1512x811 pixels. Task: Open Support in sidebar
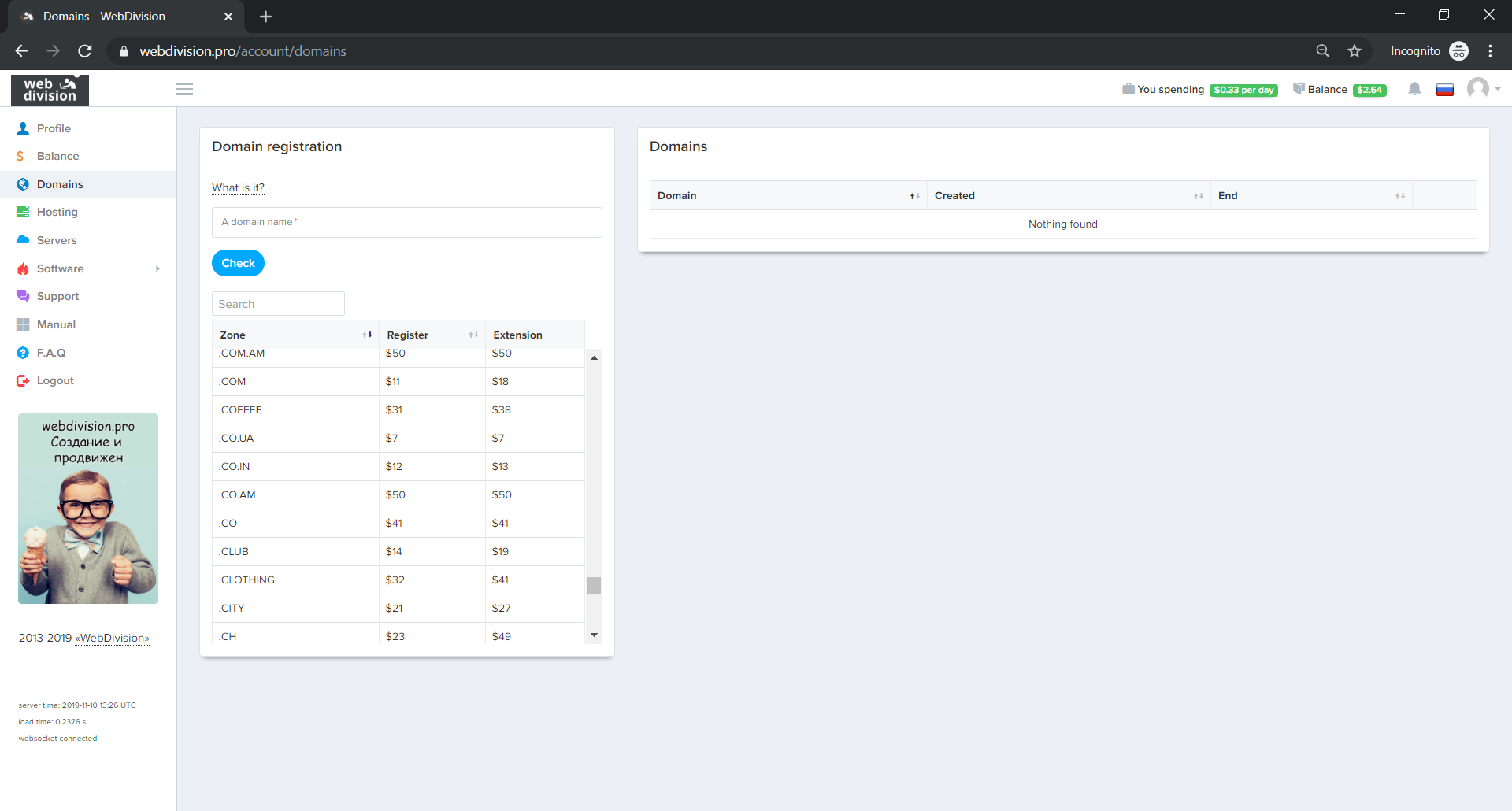click(57, 296)
